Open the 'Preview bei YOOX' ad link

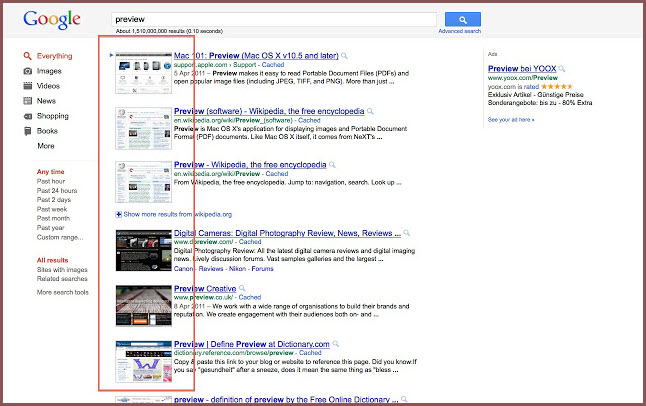[x=522, y=69]
